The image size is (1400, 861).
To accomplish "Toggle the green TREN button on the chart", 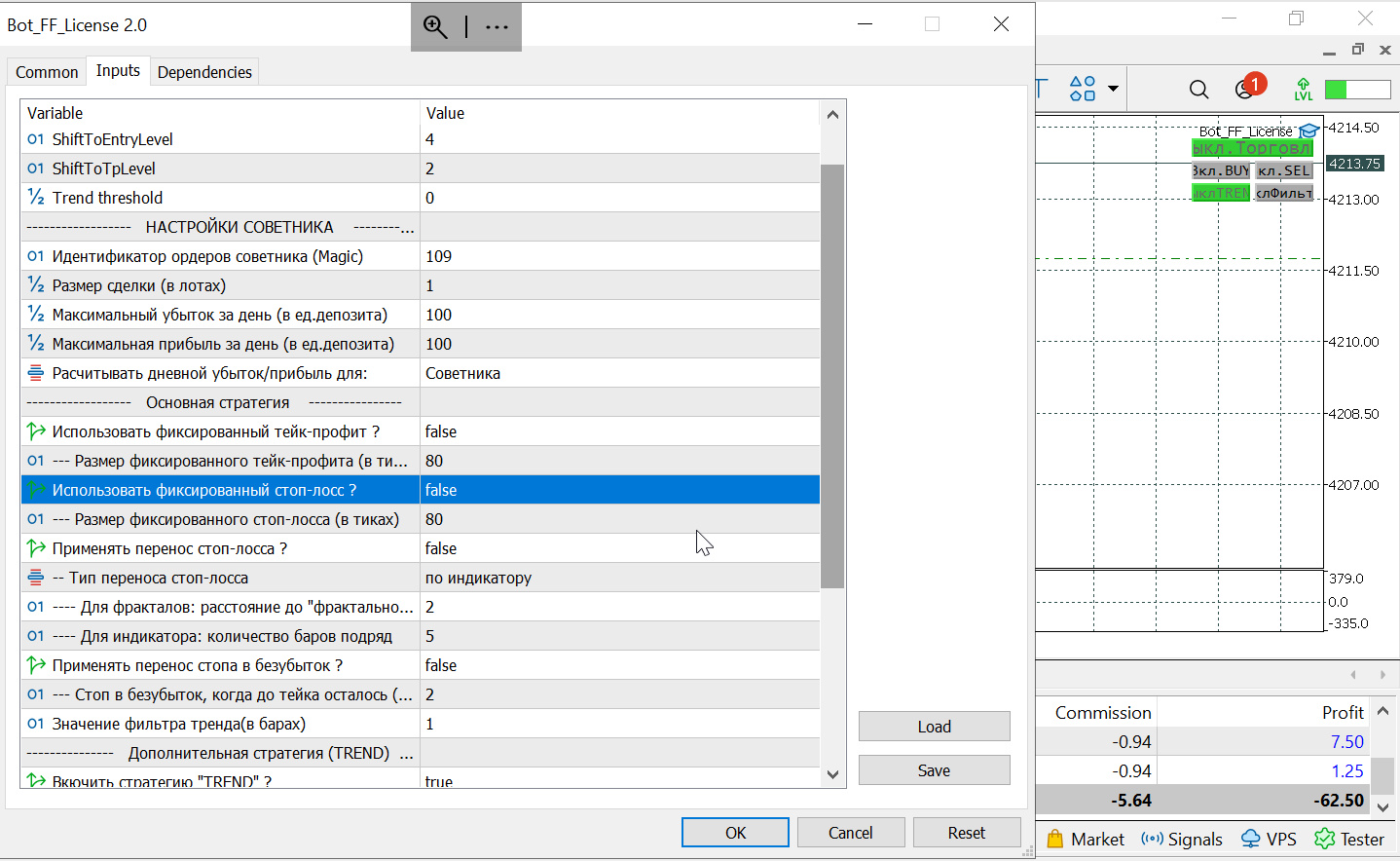I will [x=1221, y=193].
